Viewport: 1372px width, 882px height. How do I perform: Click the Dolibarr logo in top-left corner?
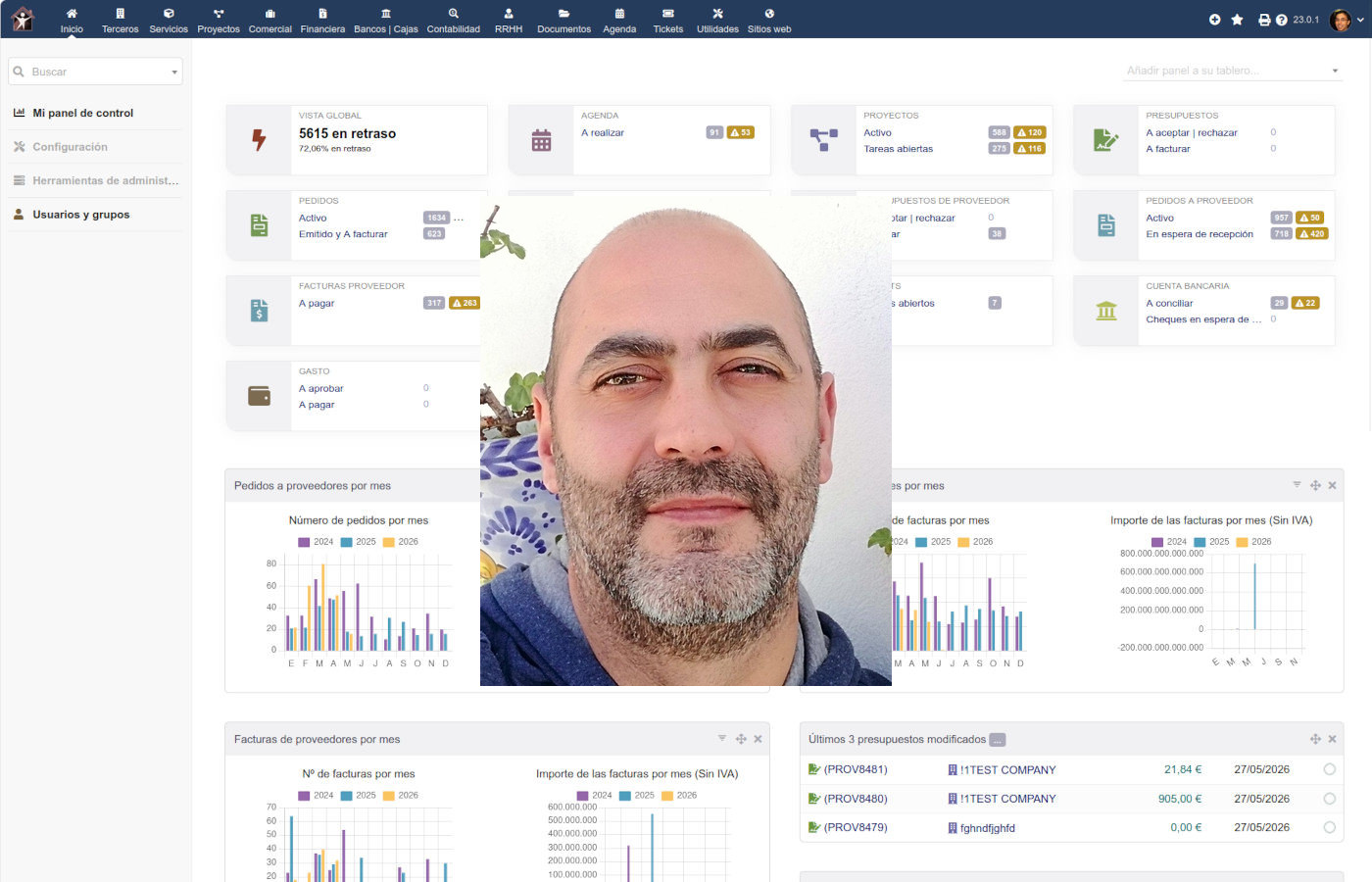pos(22,19)
